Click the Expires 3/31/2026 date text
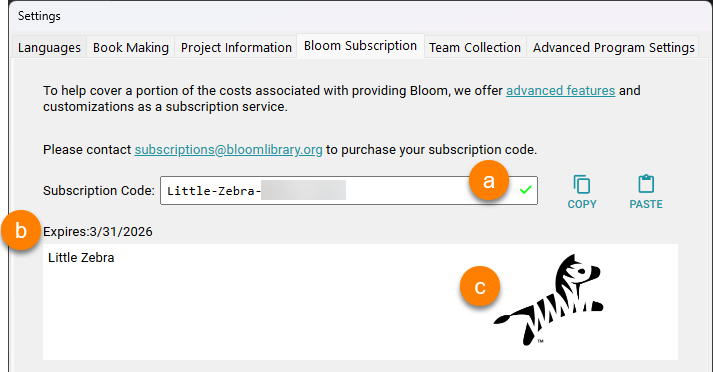The width and height of the screenshot is (713, 372). [x=98, y=231]
